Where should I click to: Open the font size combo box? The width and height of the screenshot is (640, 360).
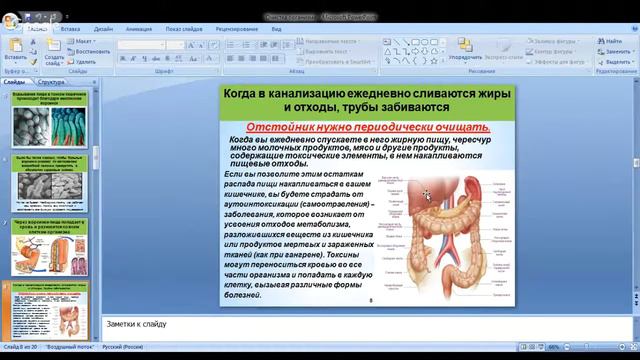click(x=176, y=45)
